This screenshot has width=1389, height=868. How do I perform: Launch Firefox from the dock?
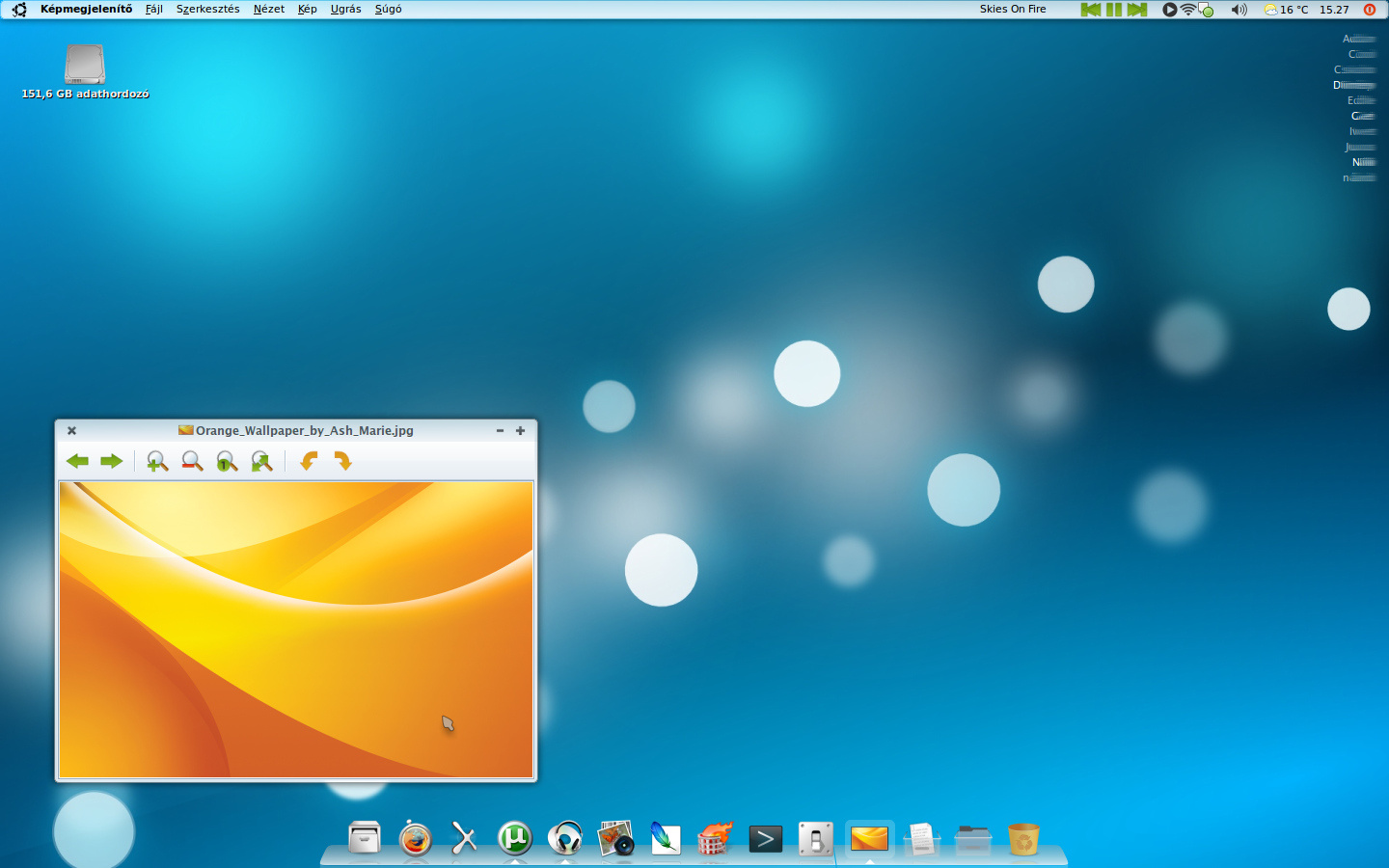coord(415,838)
